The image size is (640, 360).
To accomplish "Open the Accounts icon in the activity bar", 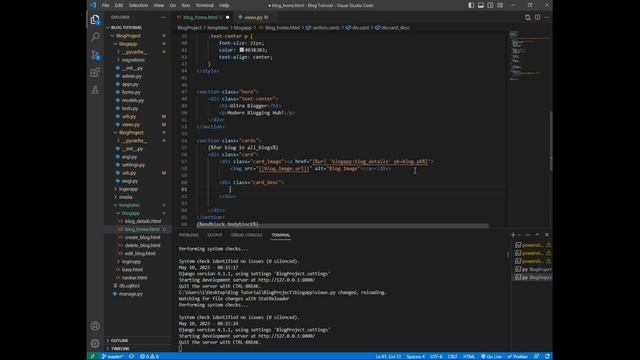I will pyautogui.click(x=95, y=326).
